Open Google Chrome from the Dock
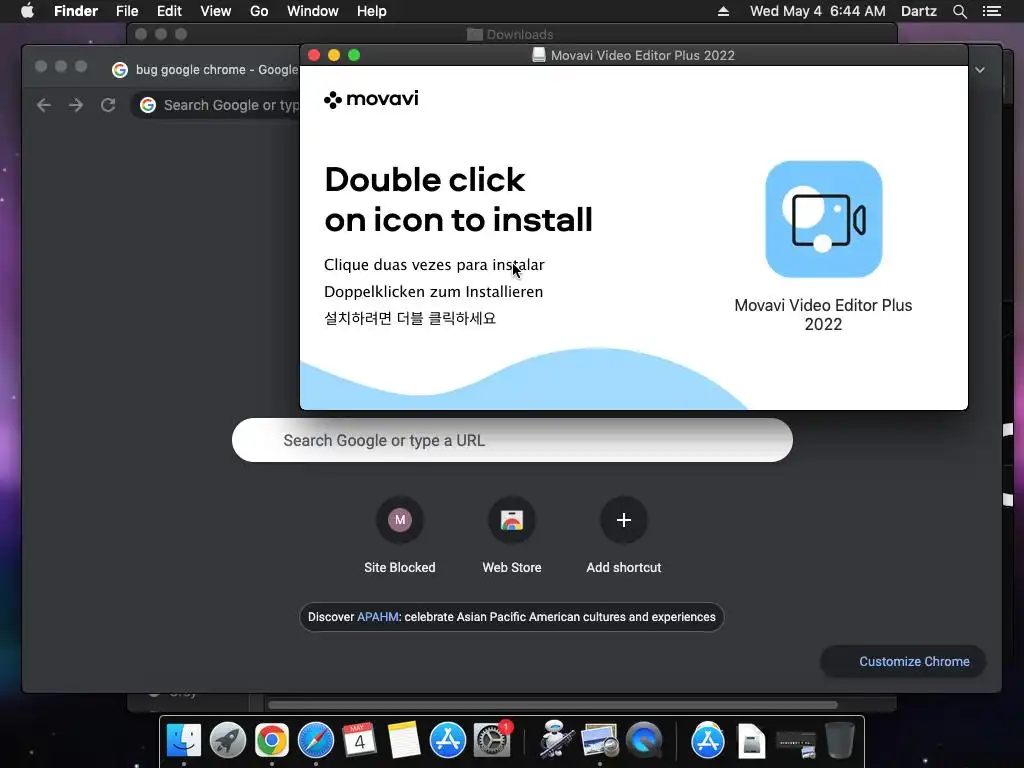Viewport: 1024px width, 768px height. [x=272, y=740]
